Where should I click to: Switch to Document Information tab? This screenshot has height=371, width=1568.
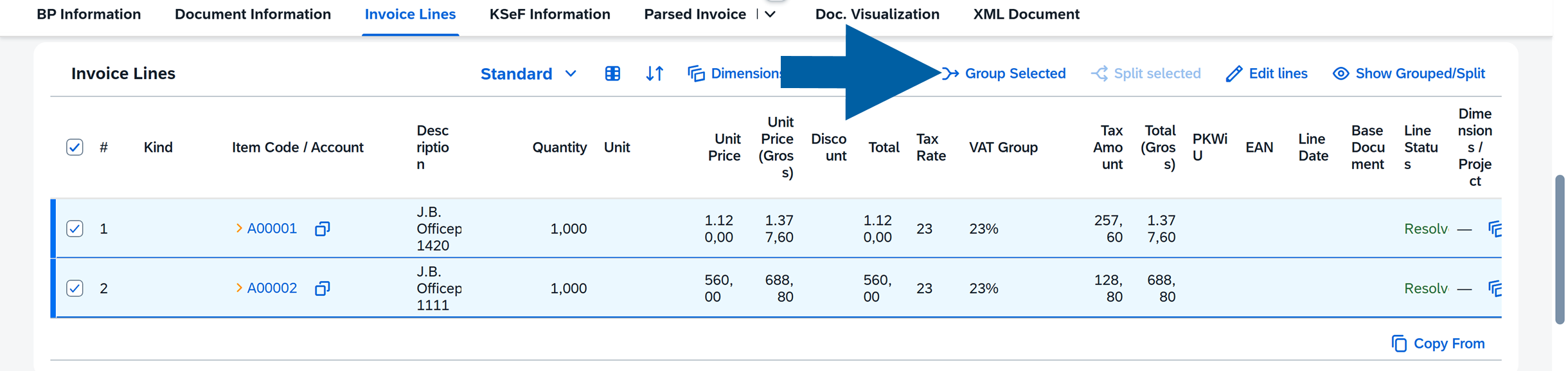click(253, 14)
